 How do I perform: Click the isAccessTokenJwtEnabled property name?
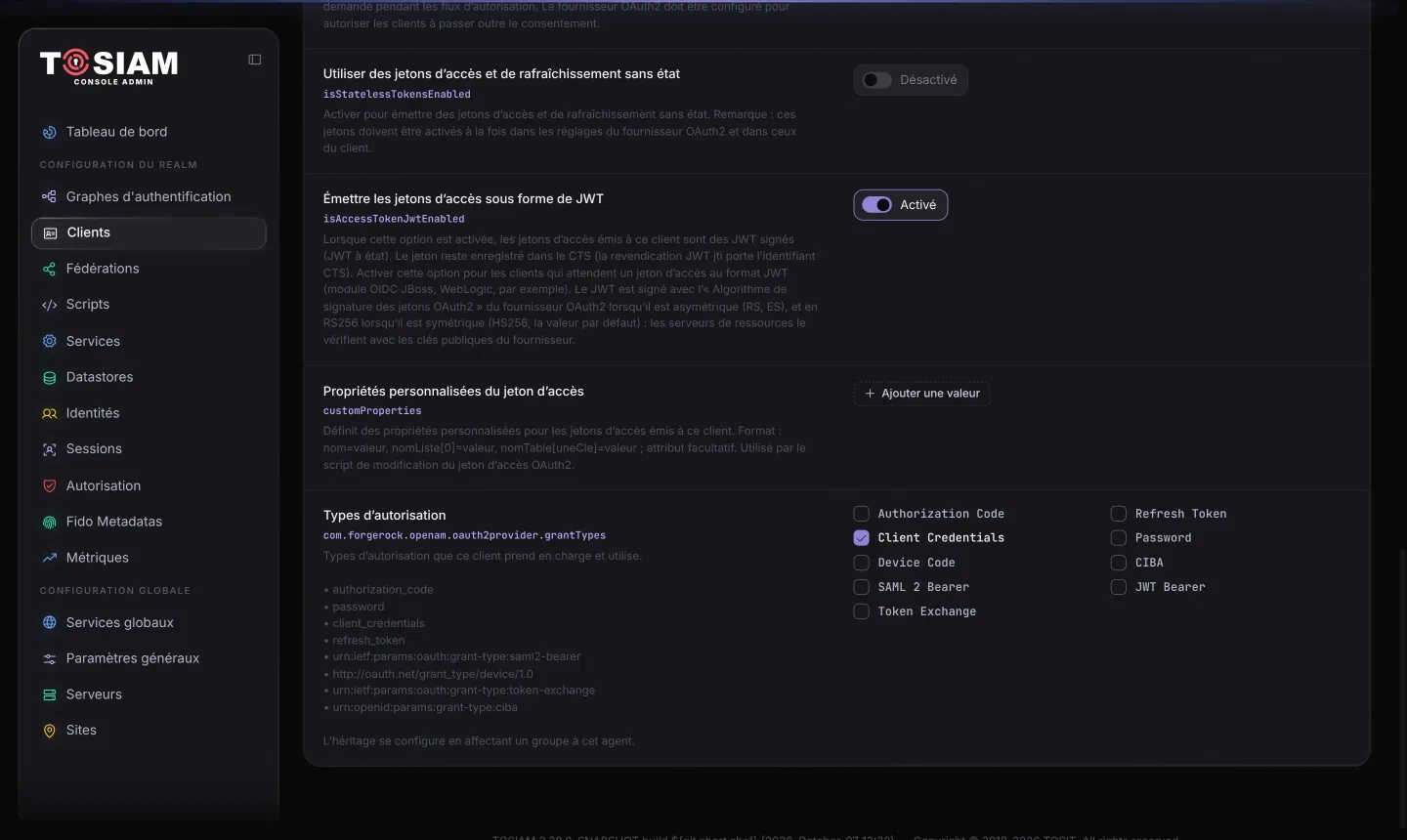pyautogui.click(x=394, y=219)
